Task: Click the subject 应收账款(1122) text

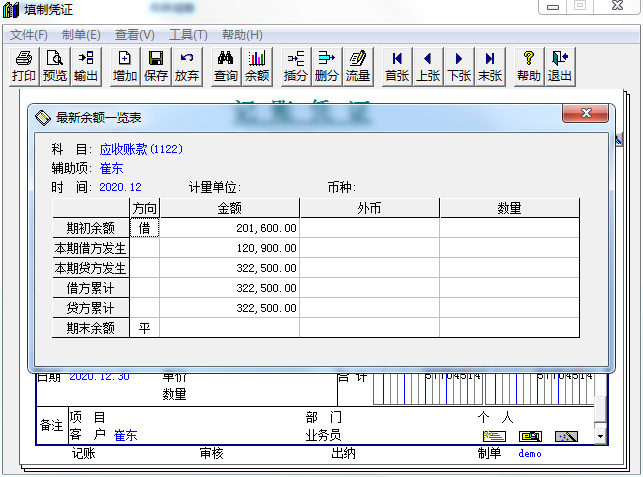Action: pyautogui.click(x=141, y=149)
